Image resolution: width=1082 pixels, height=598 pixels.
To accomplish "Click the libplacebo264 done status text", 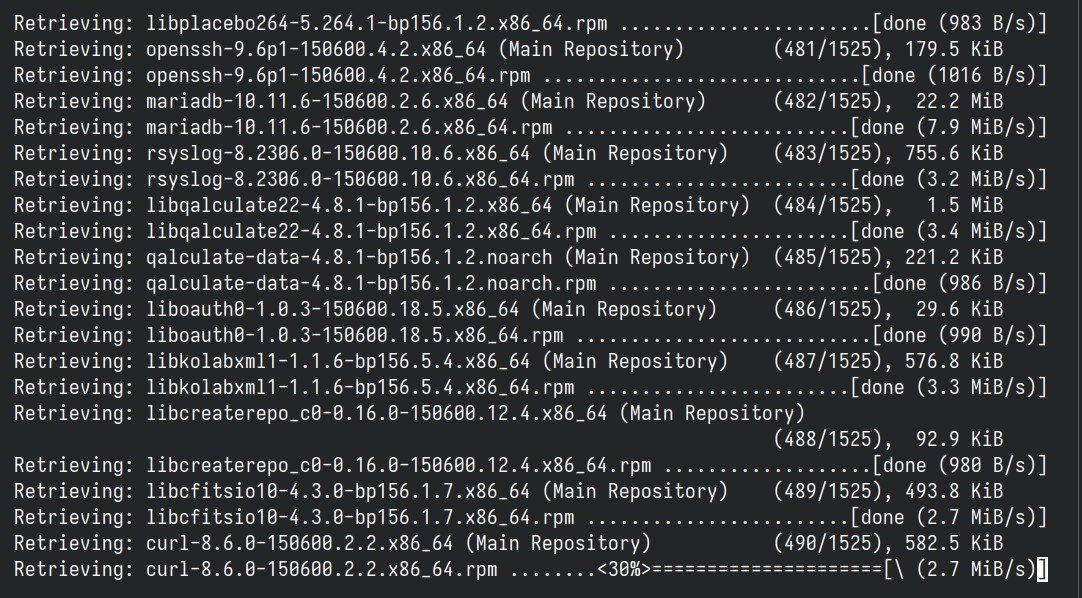I will (x=960, y=23).
